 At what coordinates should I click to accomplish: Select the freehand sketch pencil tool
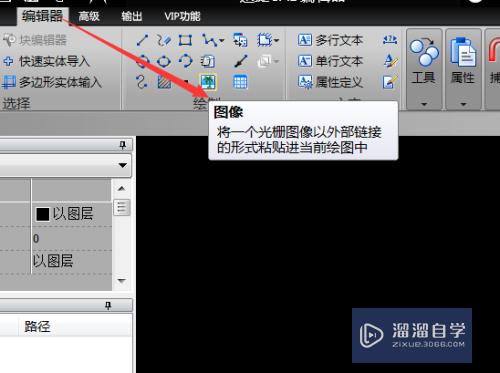click(x=164, y=40)
